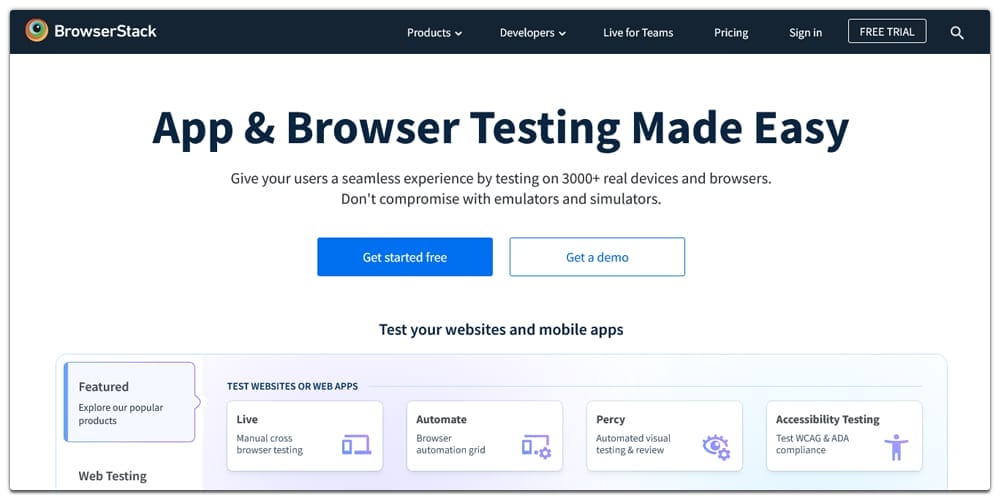The width and height of the screenshot is (1000, 500).
Task: Expand the Products dropdown menu
Action: 434,33
